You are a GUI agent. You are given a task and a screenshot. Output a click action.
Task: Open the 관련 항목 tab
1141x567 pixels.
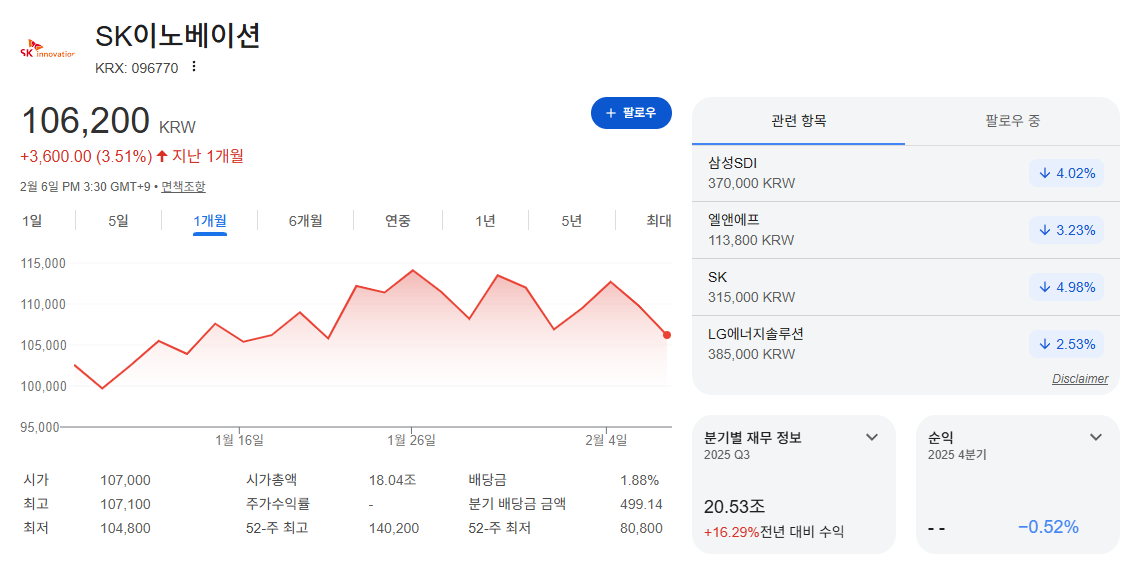(x=798, y=121)
